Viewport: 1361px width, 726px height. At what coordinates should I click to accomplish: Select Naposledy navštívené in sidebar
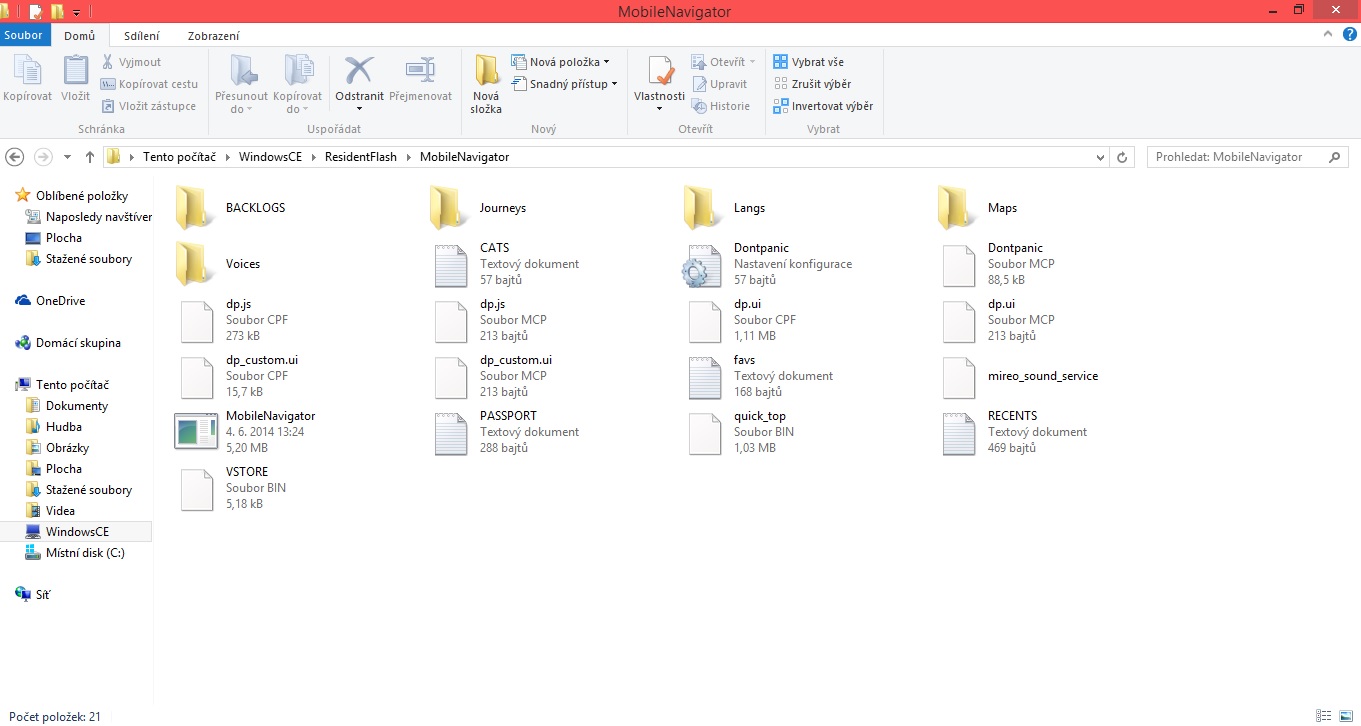[88, 217]
